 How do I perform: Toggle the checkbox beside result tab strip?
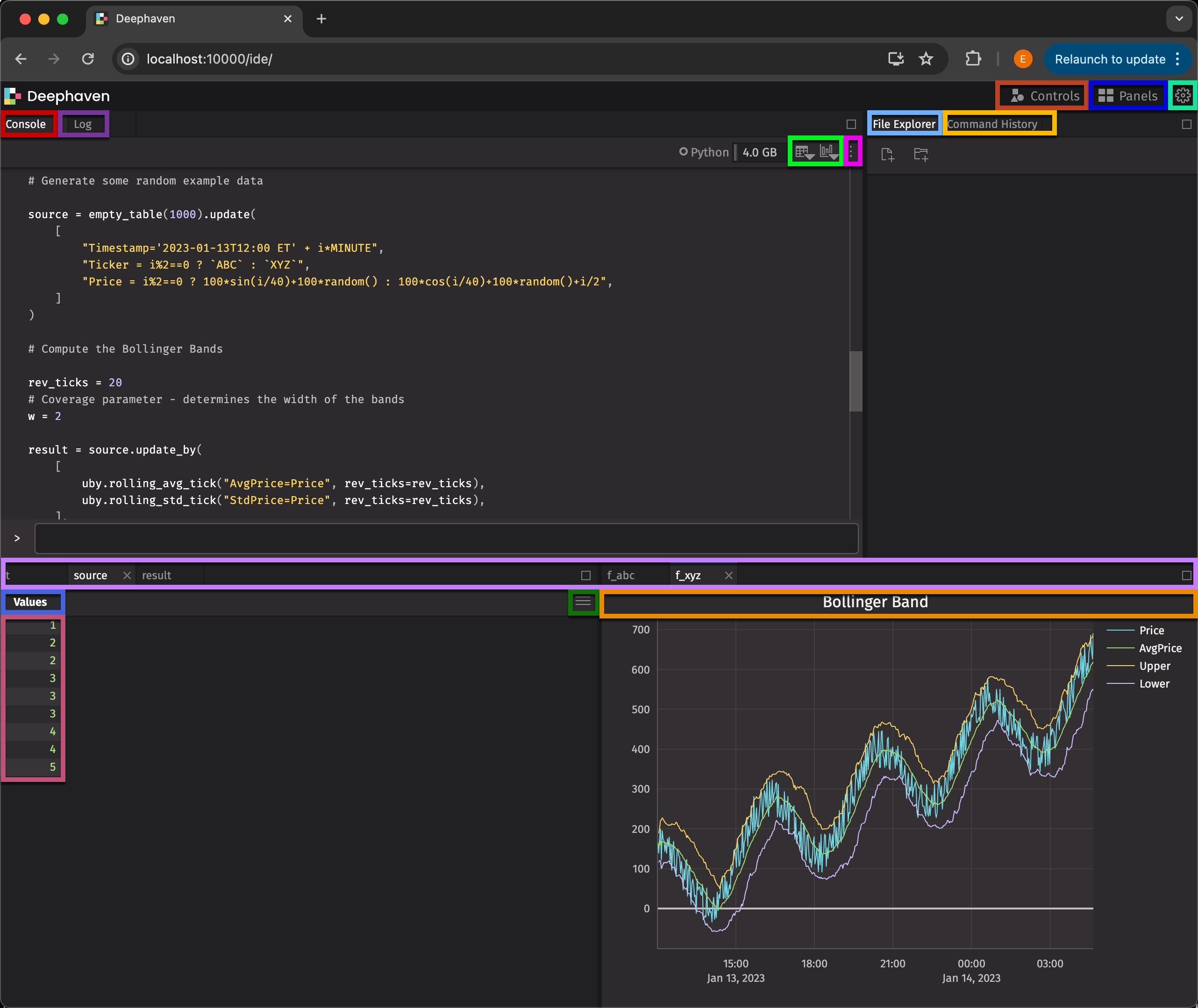[586, 575]
